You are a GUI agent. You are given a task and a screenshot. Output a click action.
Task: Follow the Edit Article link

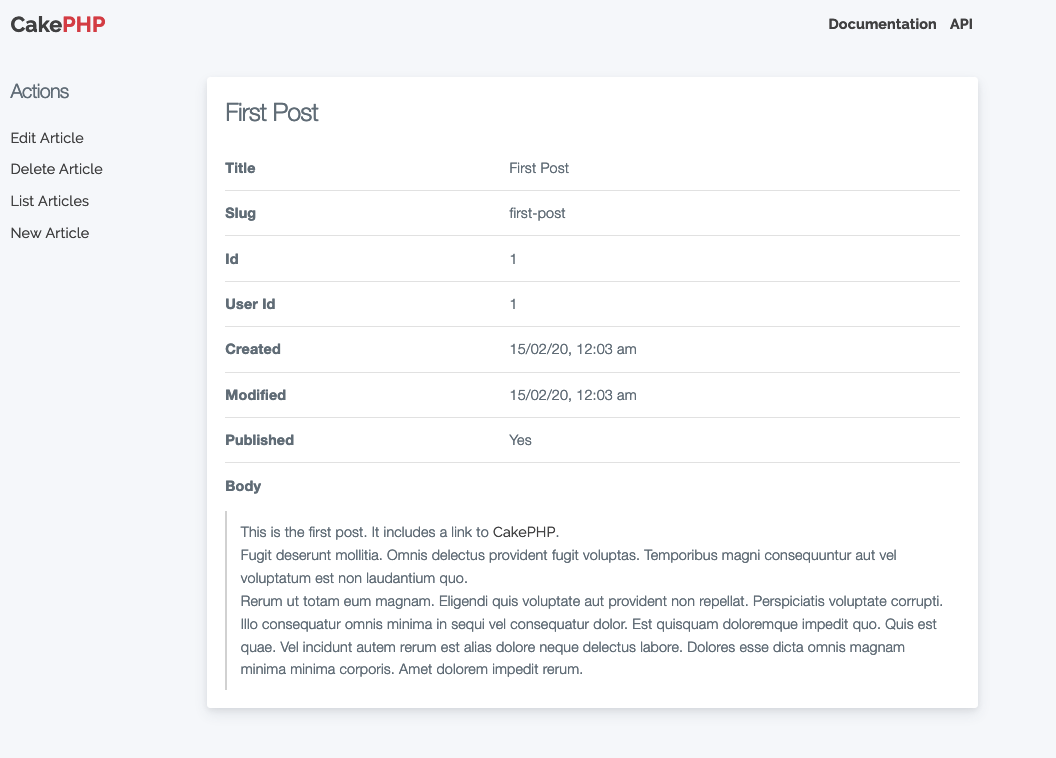[x=46, y=137]
